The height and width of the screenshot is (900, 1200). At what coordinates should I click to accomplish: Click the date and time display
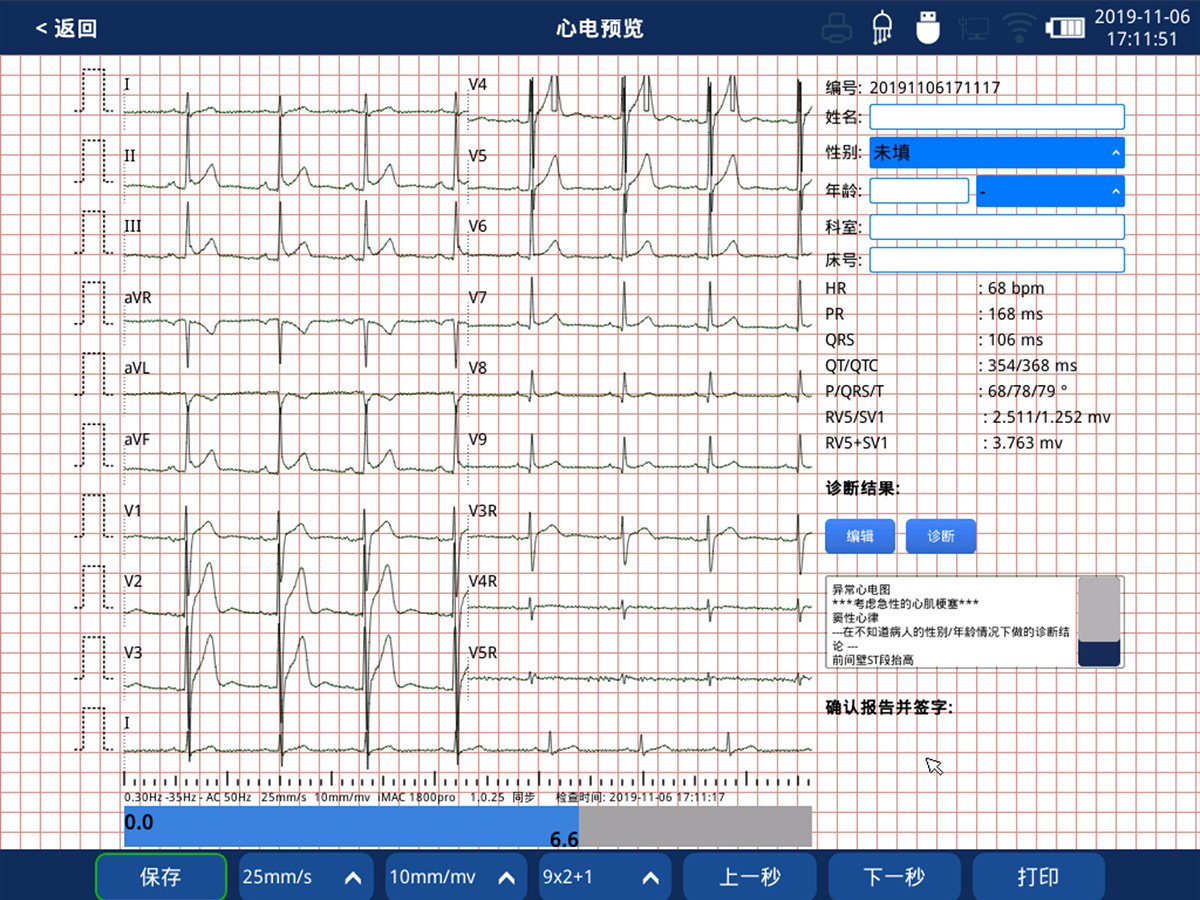click(x=1141, y=28)
